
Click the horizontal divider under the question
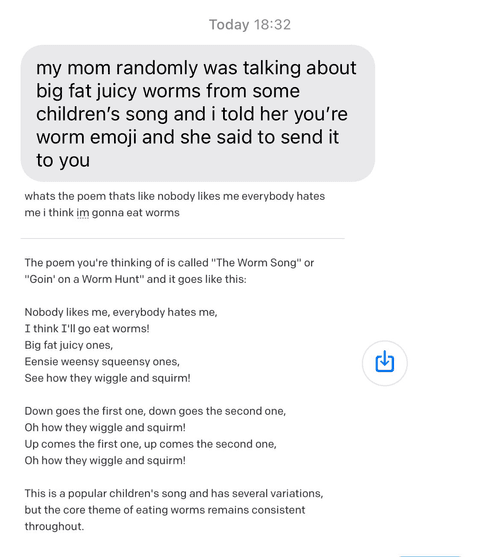(x=183, y=238)
